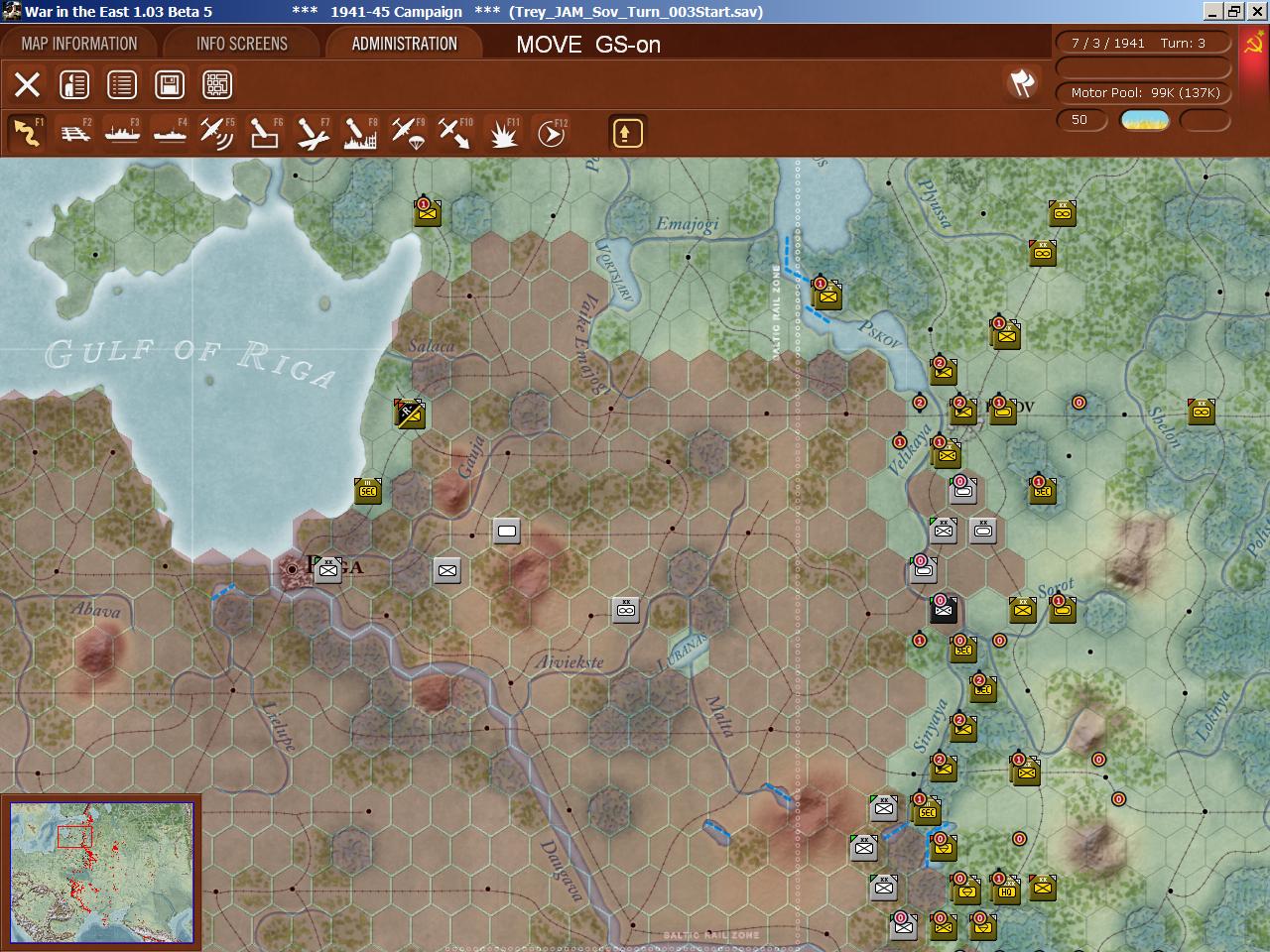Select the black-yellow unit on Gulf of Riga shore
The height and width of the screenshot is (952, 1270).
click(409, 413)
